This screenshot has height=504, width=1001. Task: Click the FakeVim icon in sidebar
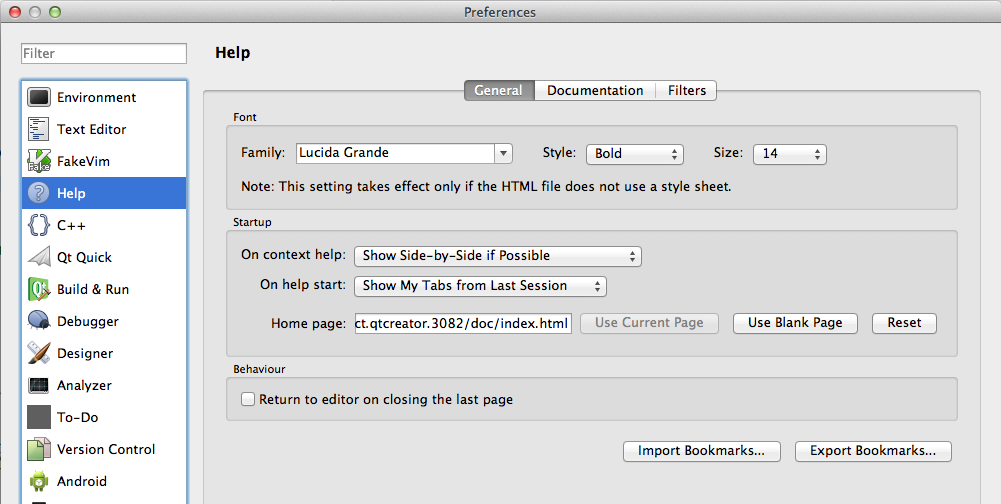click(x=39, y=161)
